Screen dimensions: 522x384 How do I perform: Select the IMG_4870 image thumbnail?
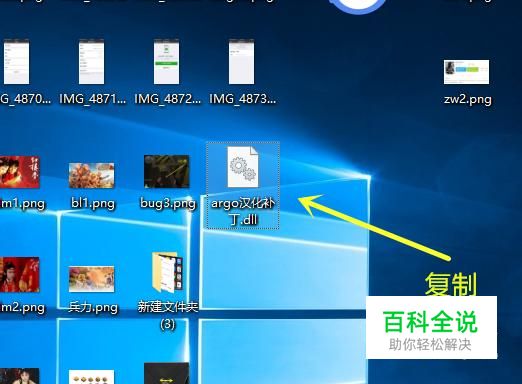[16, 62]
